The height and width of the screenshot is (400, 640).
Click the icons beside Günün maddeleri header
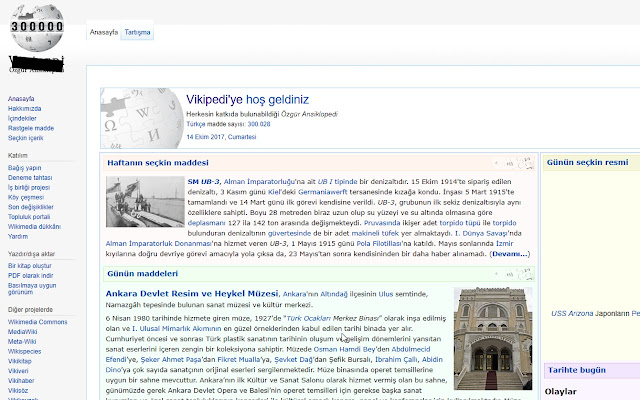(513, 274)
